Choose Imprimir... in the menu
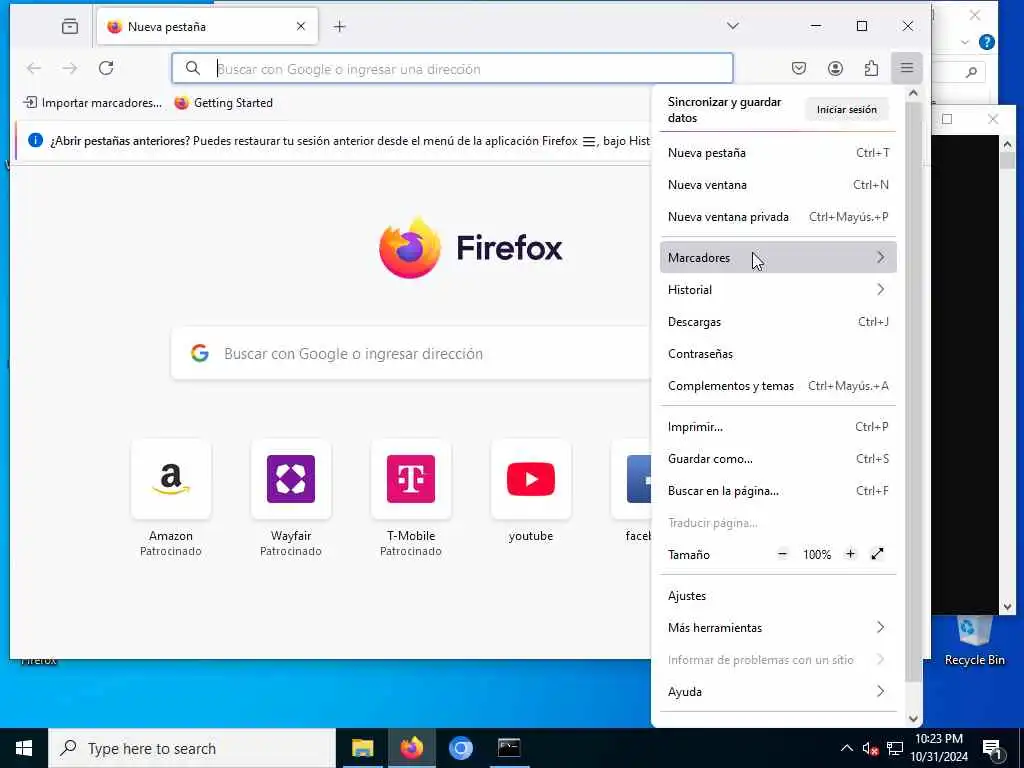 778,426
